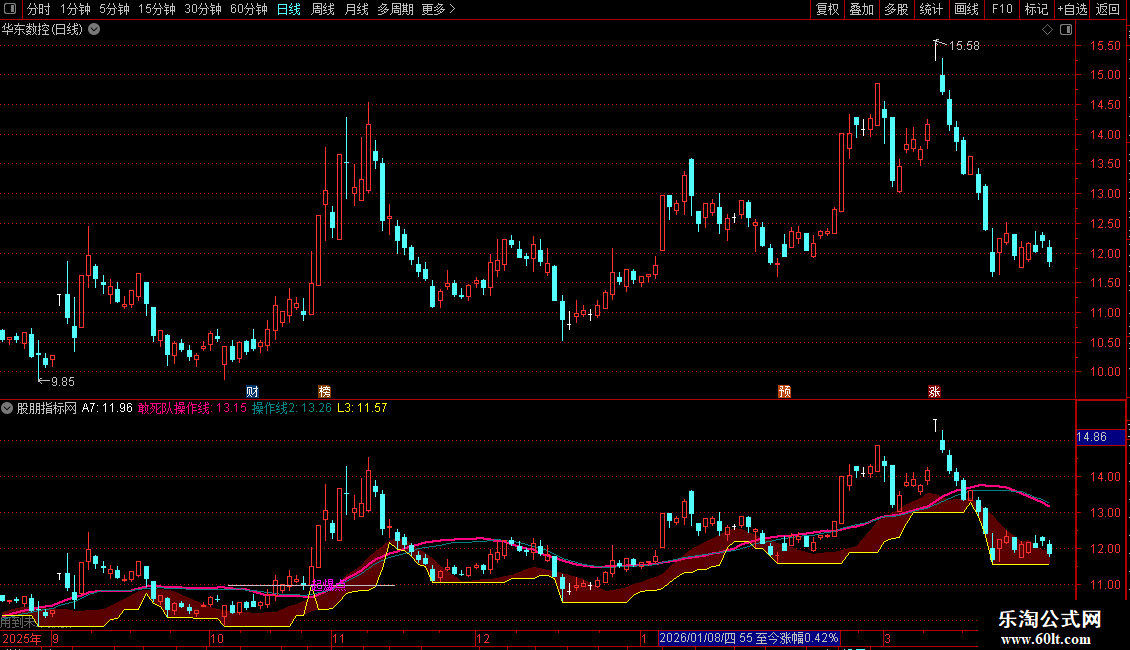This screenshot has width=1130, height=650.
Task: Switch to 周线 weekly chart
Action: (x=322, y=9)
